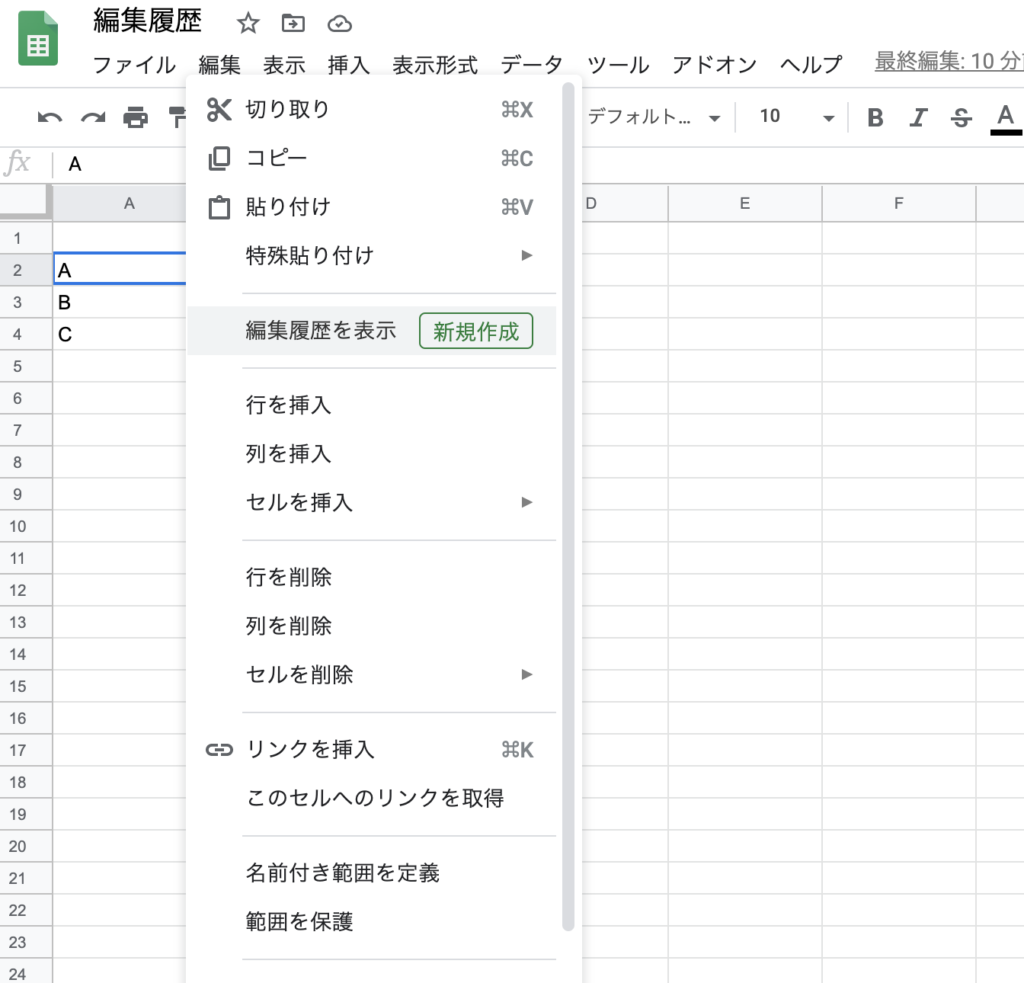1024x983 pixels.
Task: Choose 列を削除
Action: tap(371, 626)
